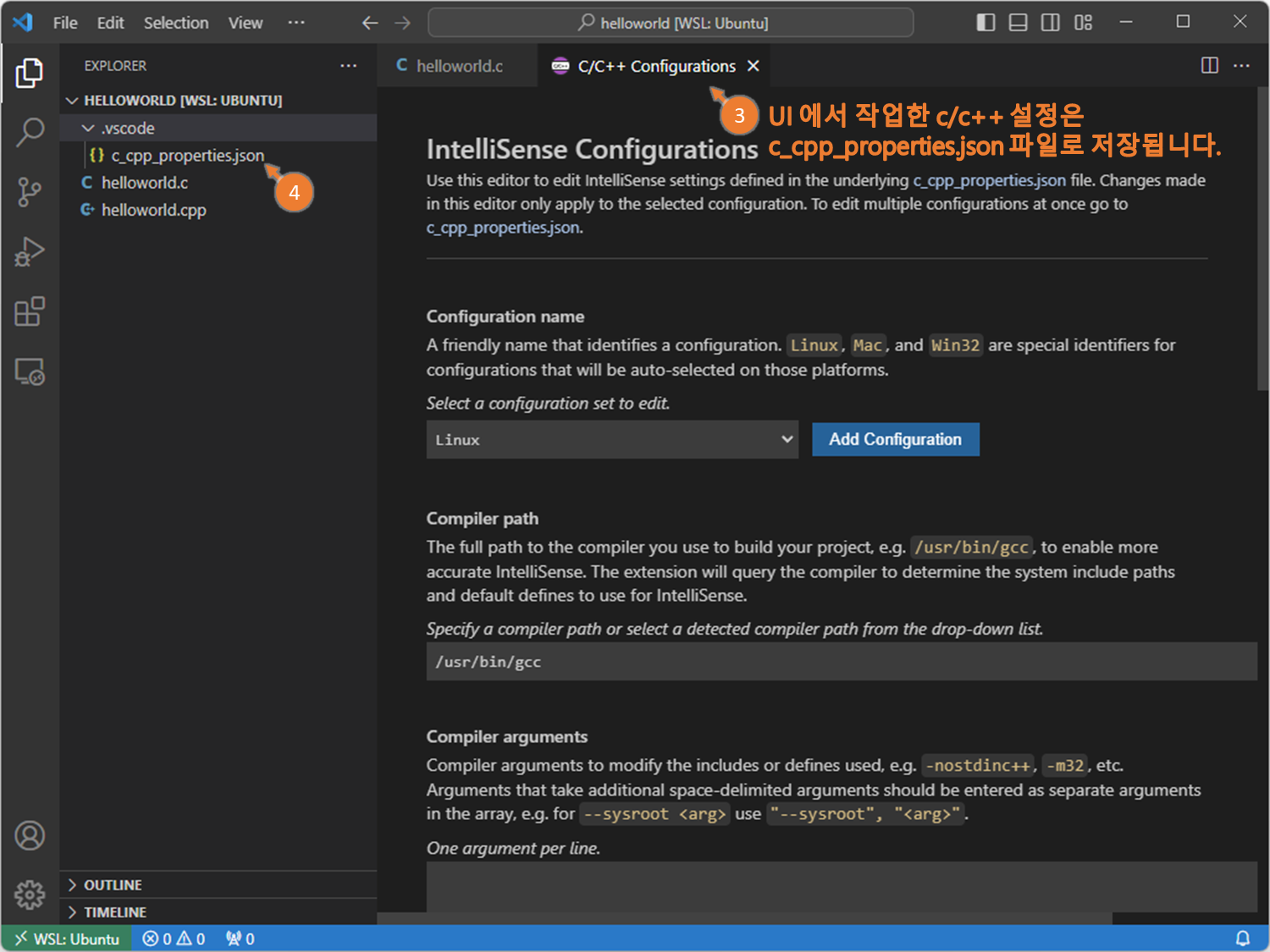The image size is (1270, 952).
Task: Open the Source Control view icon
Action: click(x=30, y=192)
